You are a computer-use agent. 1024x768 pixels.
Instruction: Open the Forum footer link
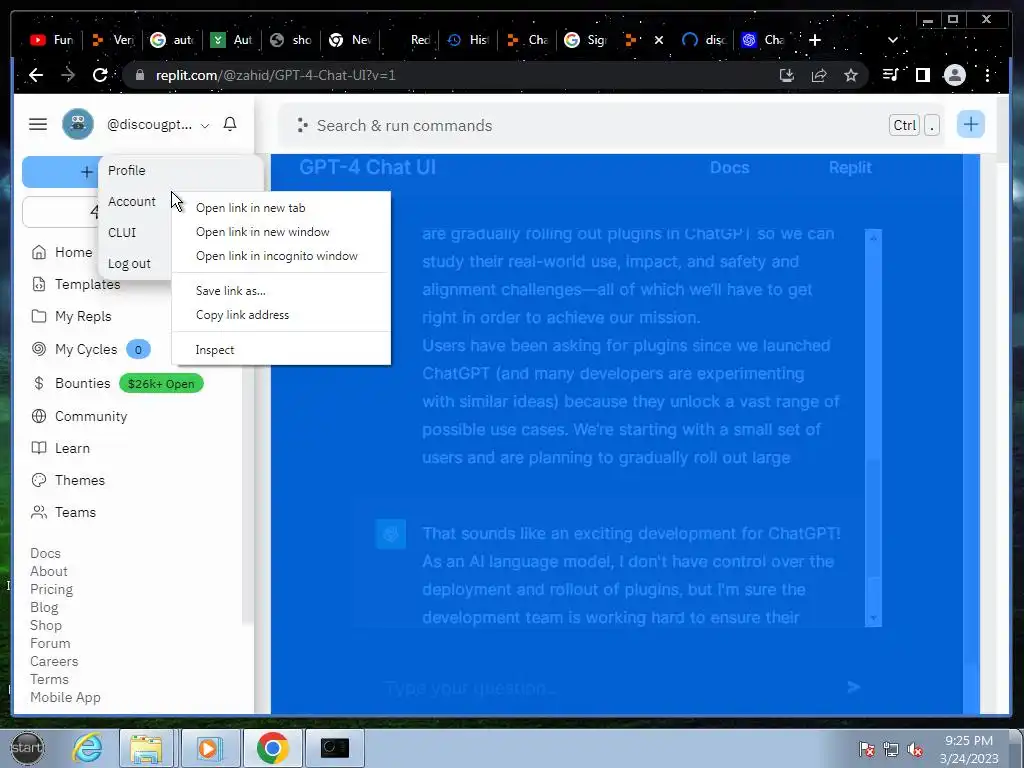[50, 643]
